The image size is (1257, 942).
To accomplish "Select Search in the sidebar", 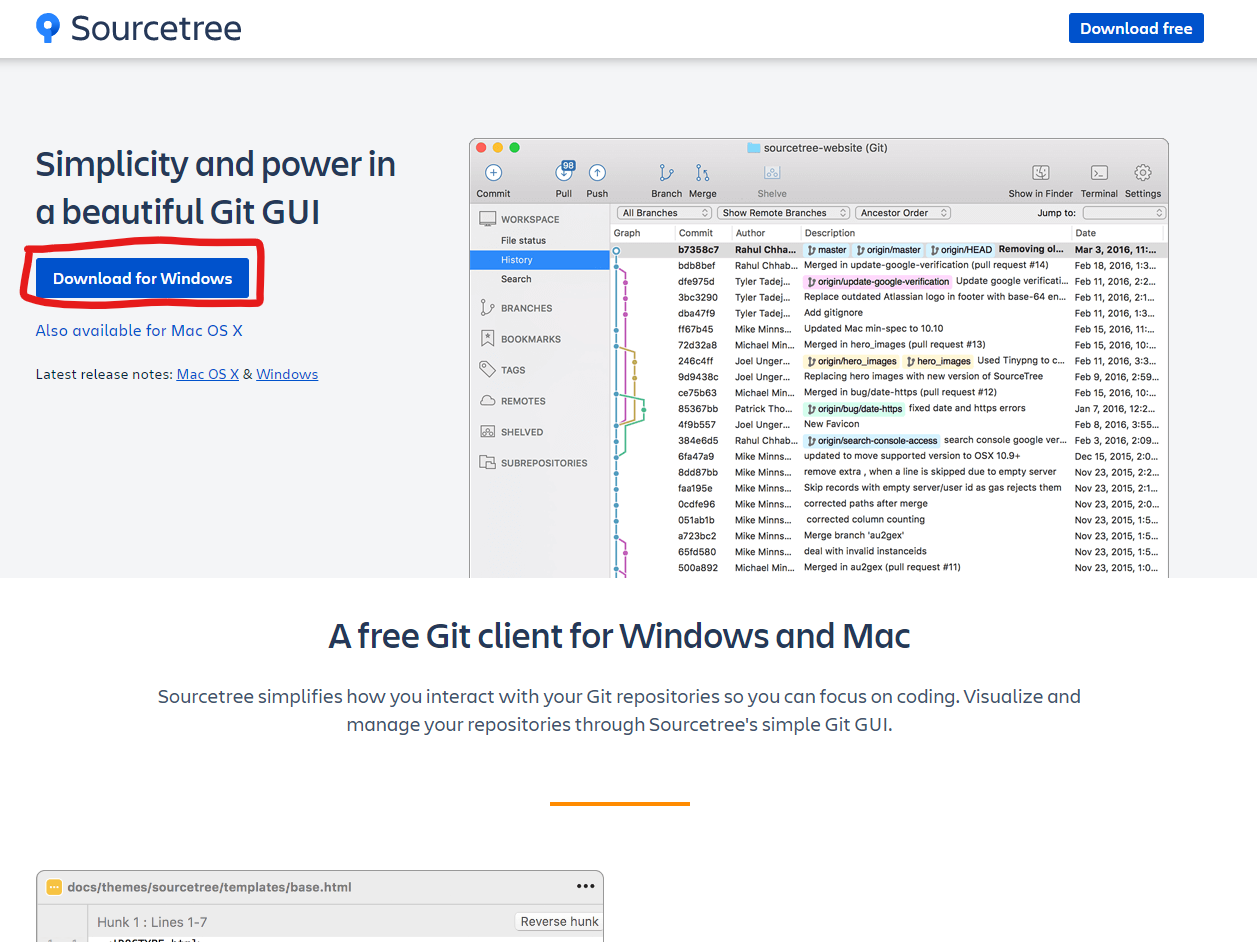I will pos(516,279).
